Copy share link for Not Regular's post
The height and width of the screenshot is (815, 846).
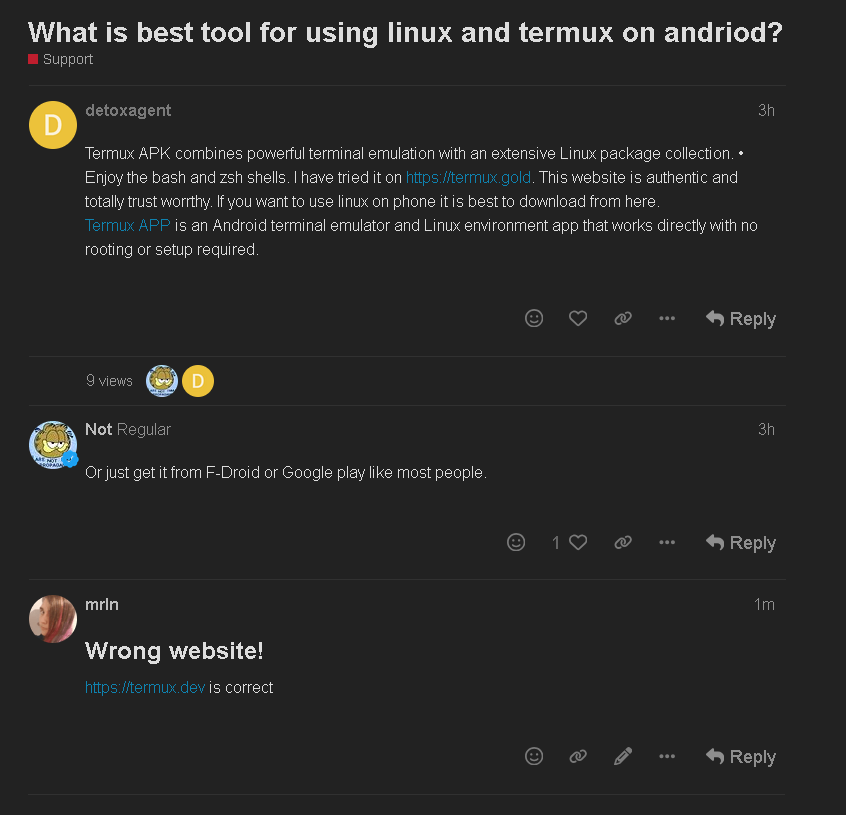click(623, 542)
